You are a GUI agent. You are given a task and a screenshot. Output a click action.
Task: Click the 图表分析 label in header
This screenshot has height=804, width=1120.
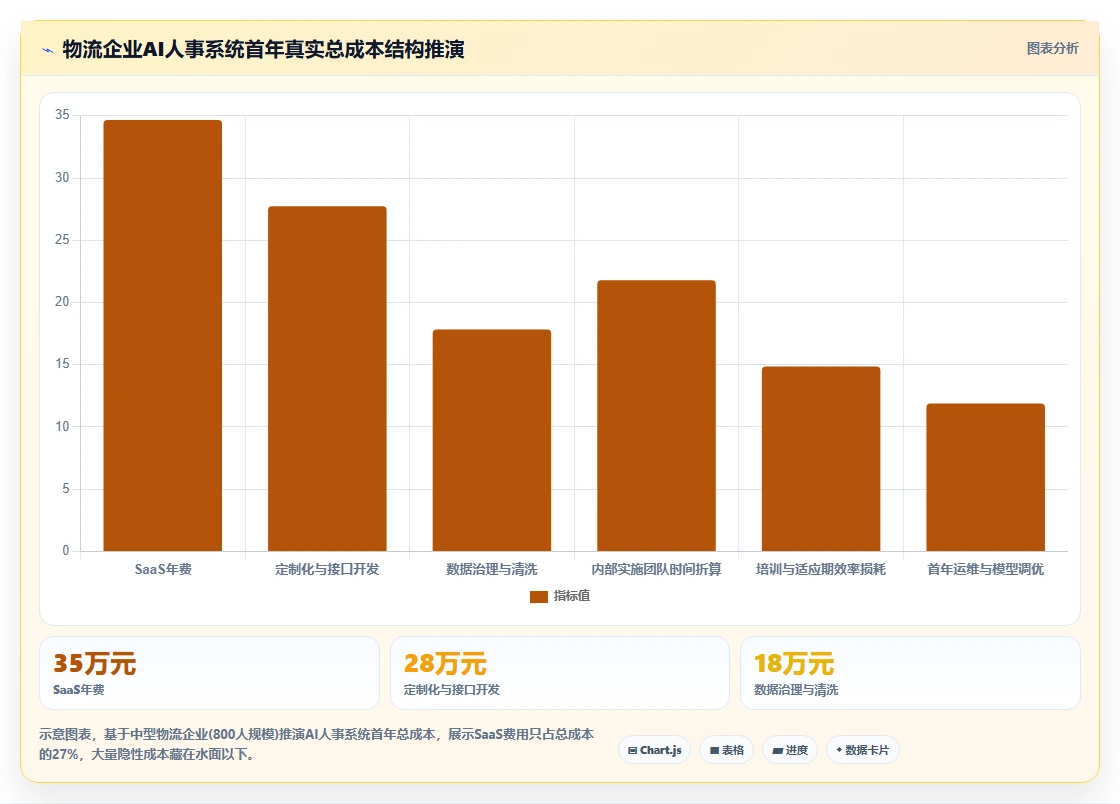(x=1052, y=49)
